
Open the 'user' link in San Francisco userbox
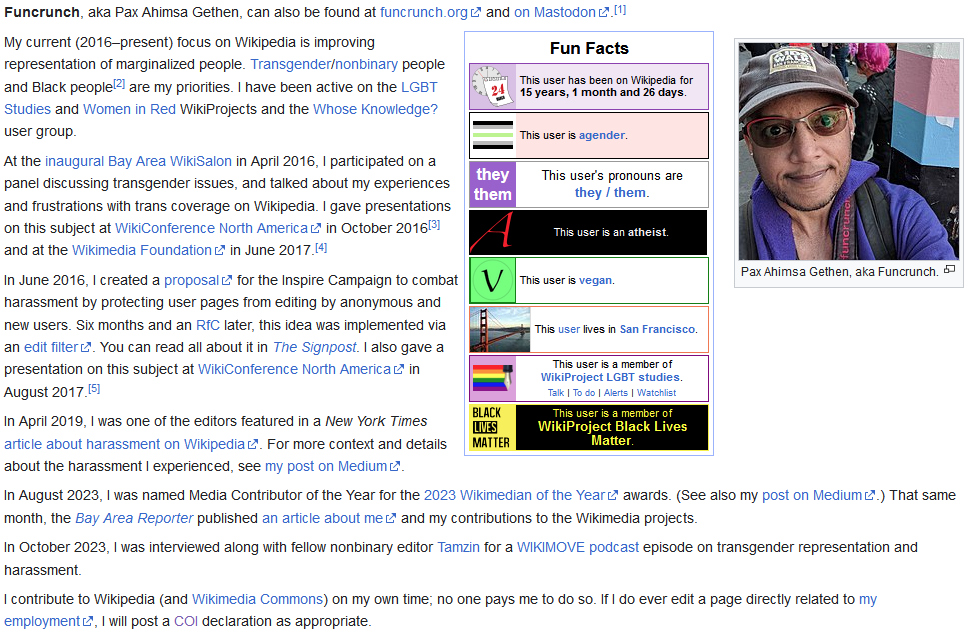click(x=569, y=329)
